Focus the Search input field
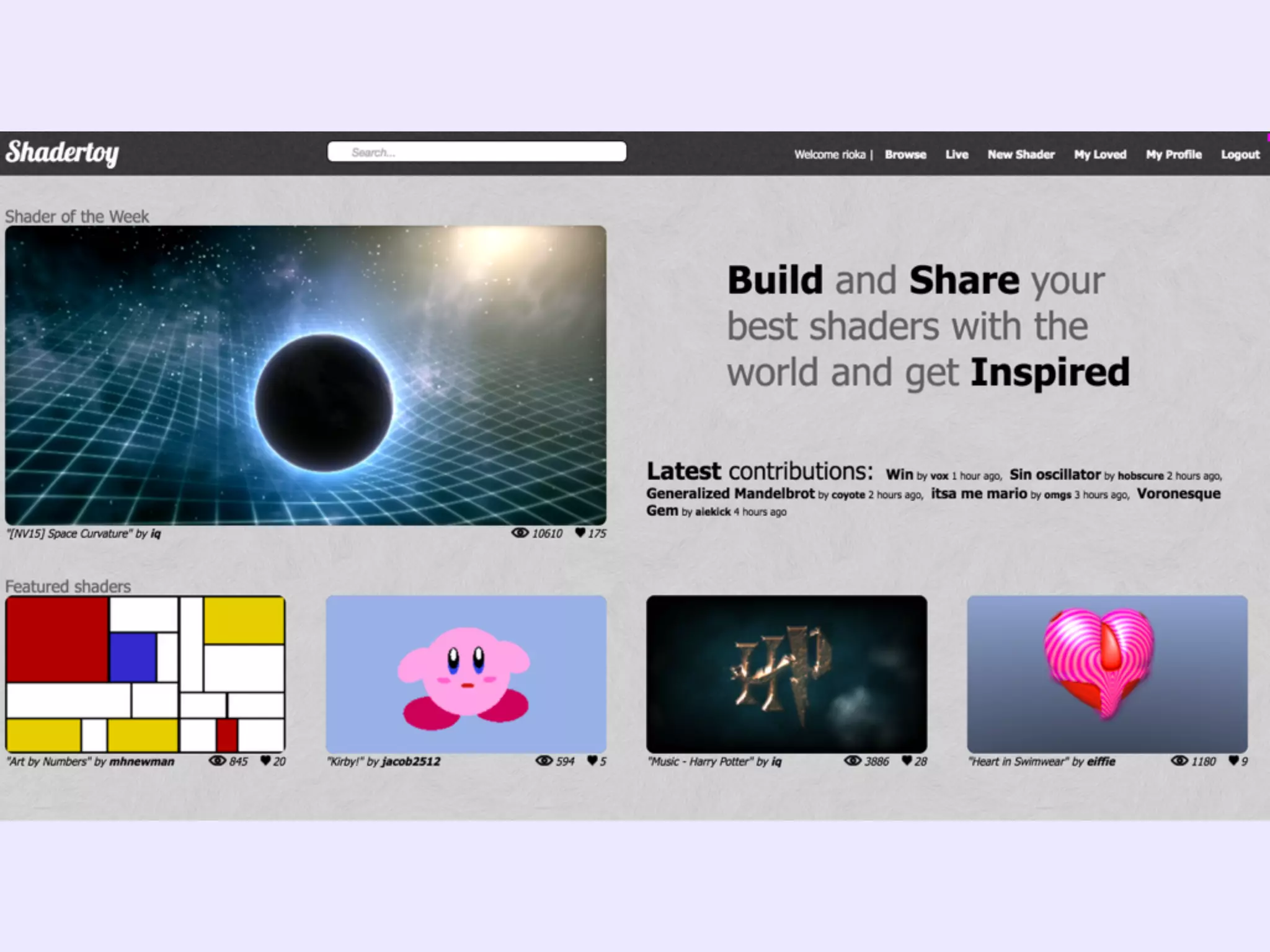 [476, 152]
